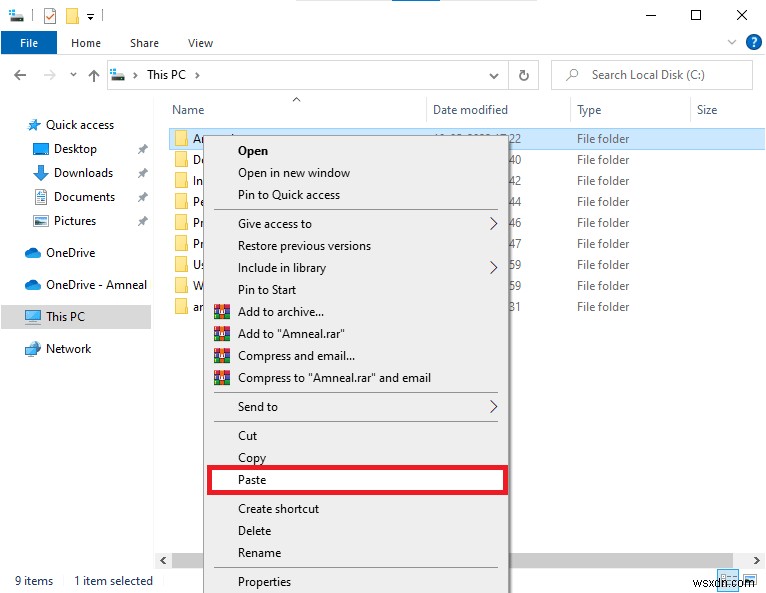Screen dimensions: 766x593
Task: Click the OneDrive - Amneal cloud icon
Action: tap(33, 285)
